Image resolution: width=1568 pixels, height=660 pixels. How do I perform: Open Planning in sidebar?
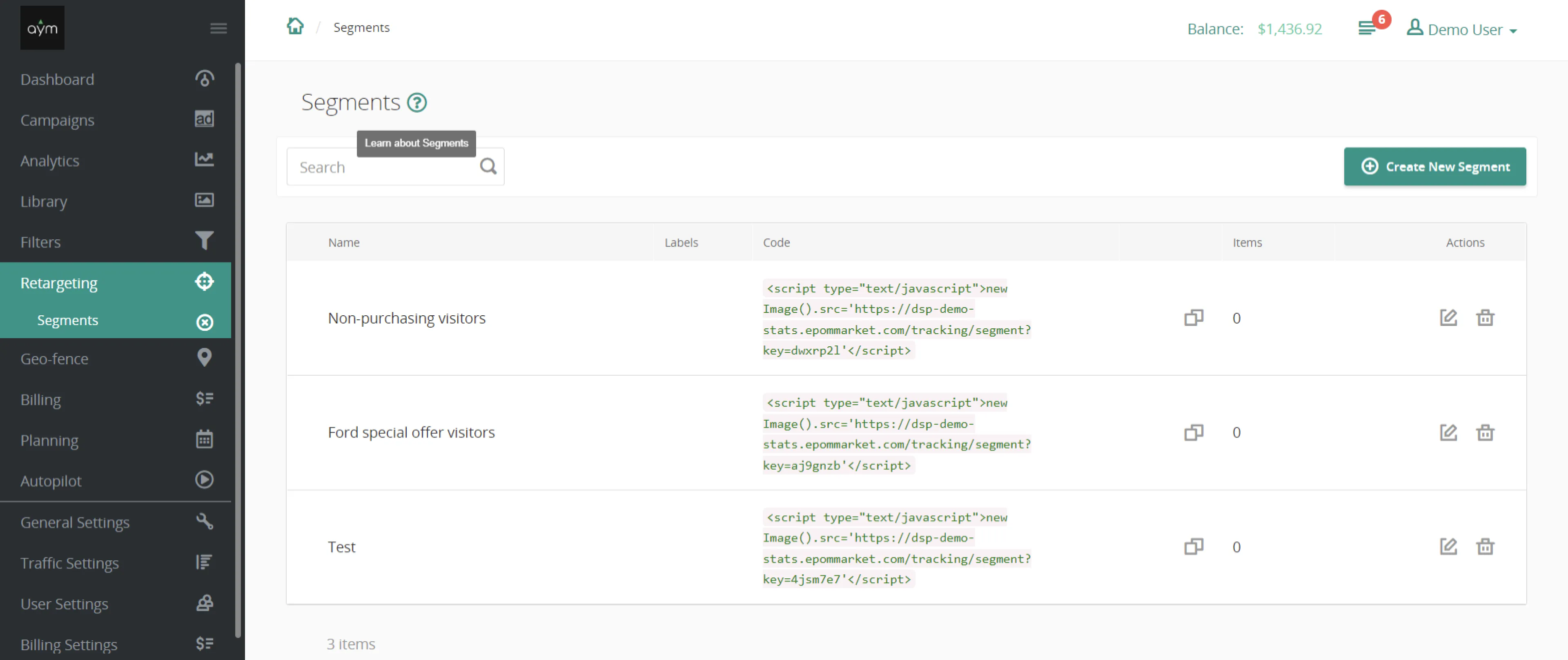pos(116,440)
